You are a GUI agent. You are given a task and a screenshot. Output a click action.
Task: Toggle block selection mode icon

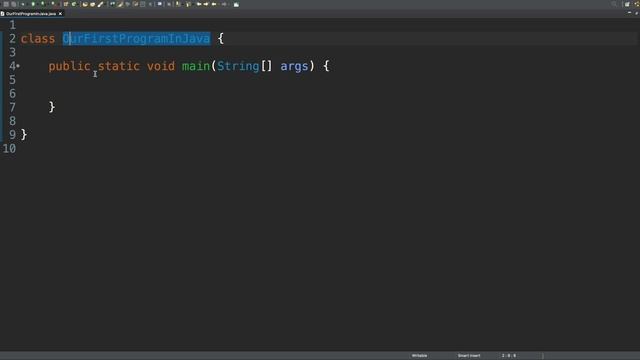[142, 4]
